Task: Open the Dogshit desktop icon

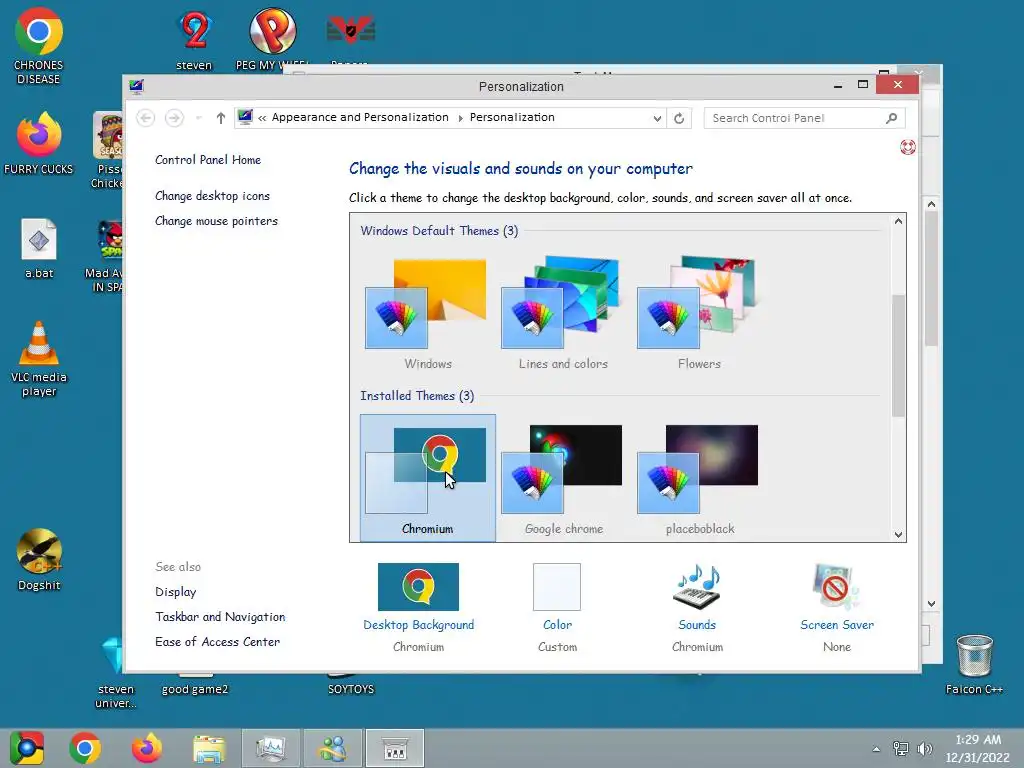Action: coord(39,560)
